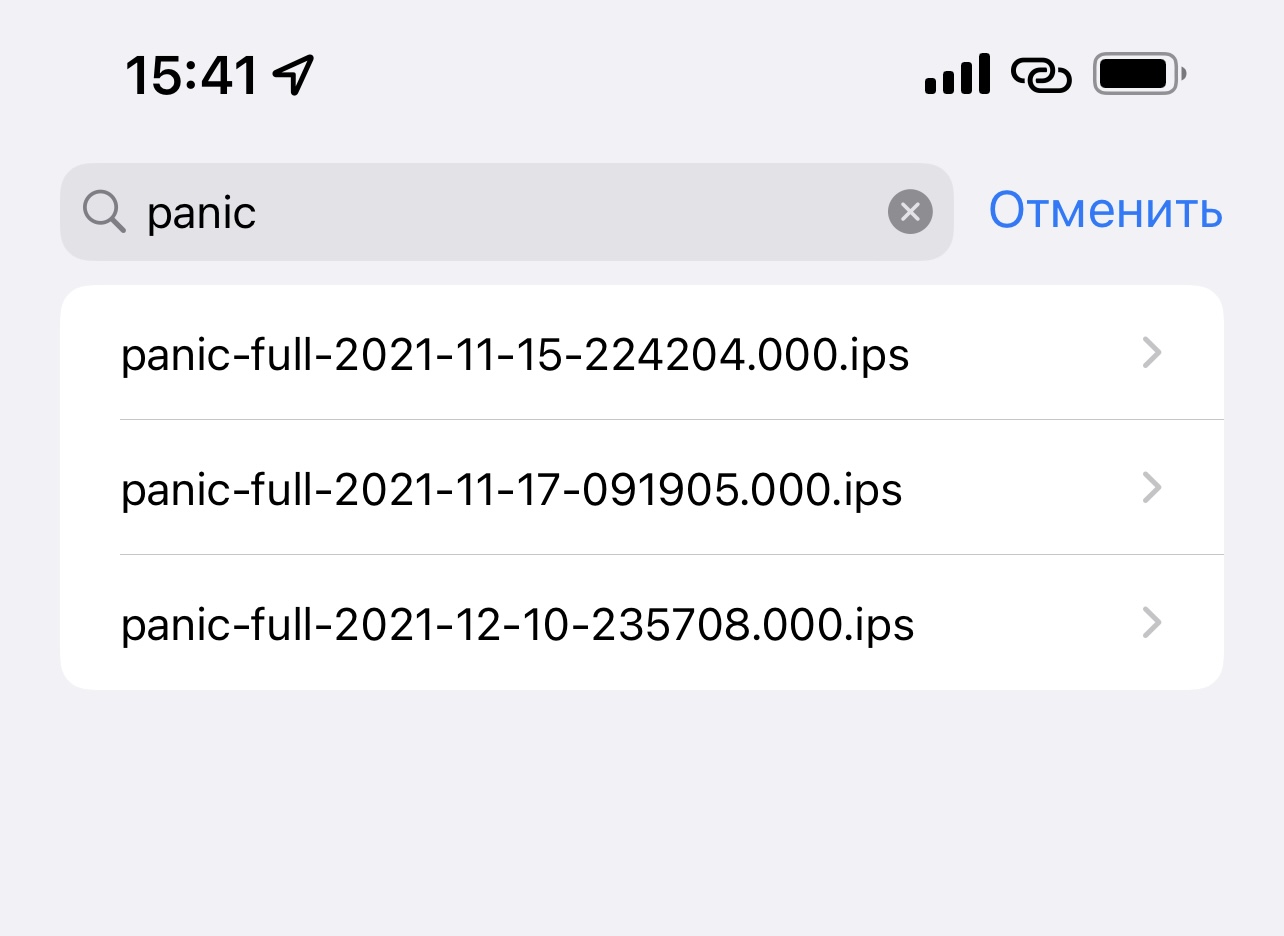
Task: Clear the search text with the x icon
Action: point(910,212)
